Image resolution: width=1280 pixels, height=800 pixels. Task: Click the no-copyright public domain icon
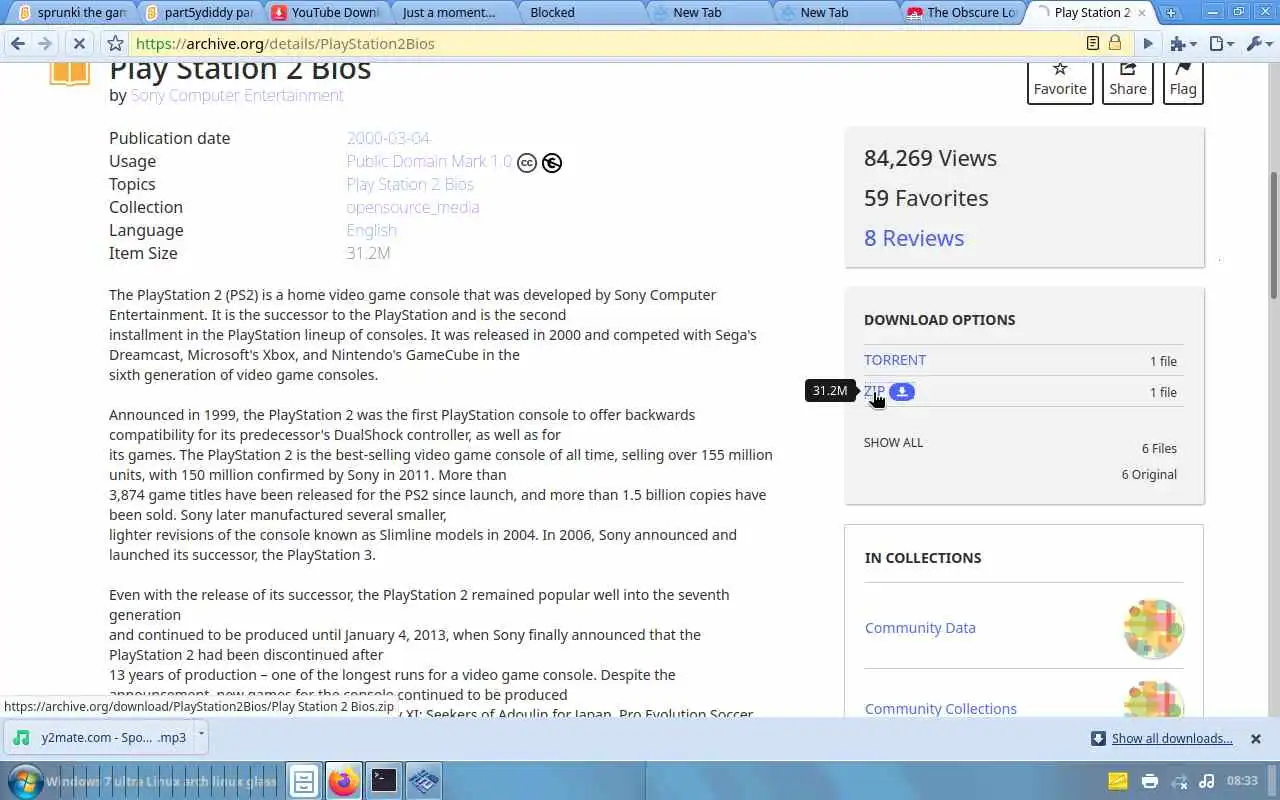point(552,162)
